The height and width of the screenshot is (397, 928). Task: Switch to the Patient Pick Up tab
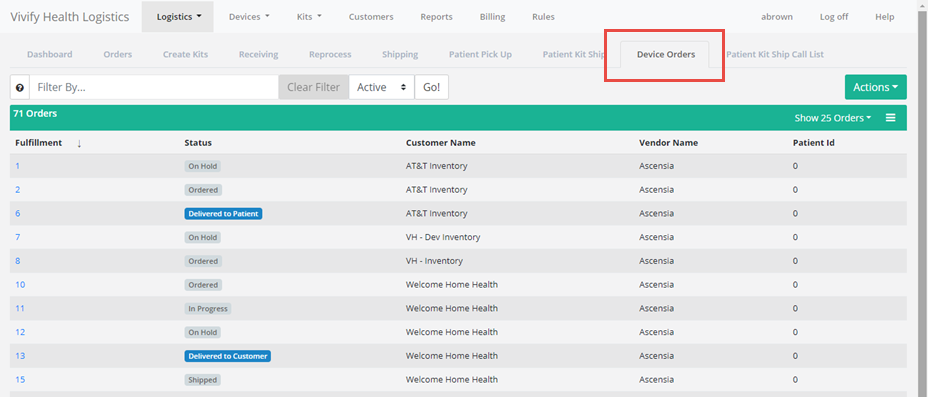481,54
